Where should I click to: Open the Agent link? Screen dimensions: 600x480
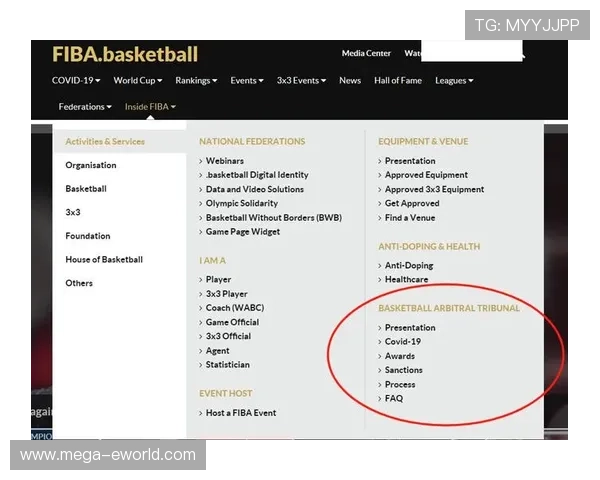[x=217, y=351]
